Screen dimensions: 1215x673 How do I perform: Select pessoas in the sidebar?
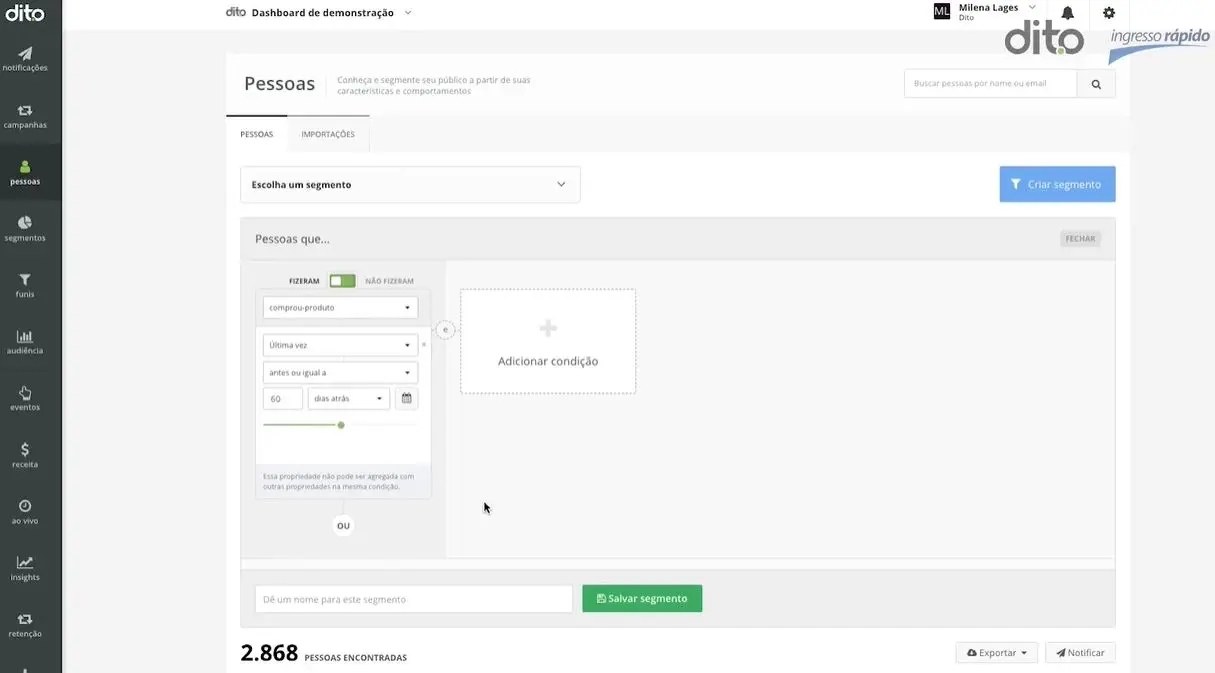tap(25, 173)
